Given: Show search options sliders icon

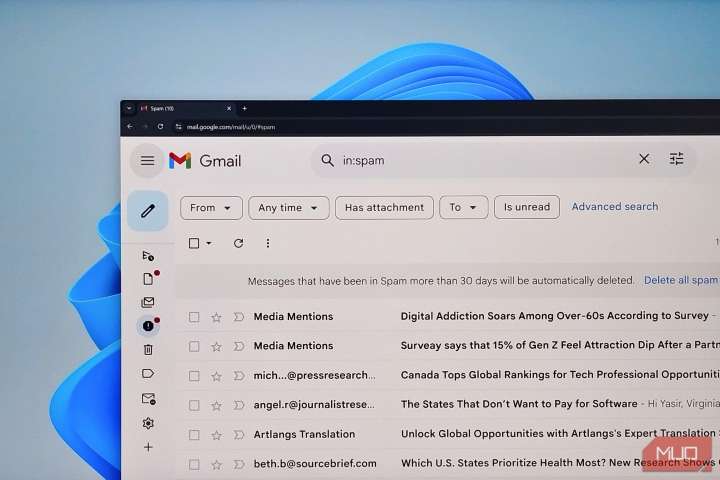Looking at the screenshot, I should (x=676, y=159).
